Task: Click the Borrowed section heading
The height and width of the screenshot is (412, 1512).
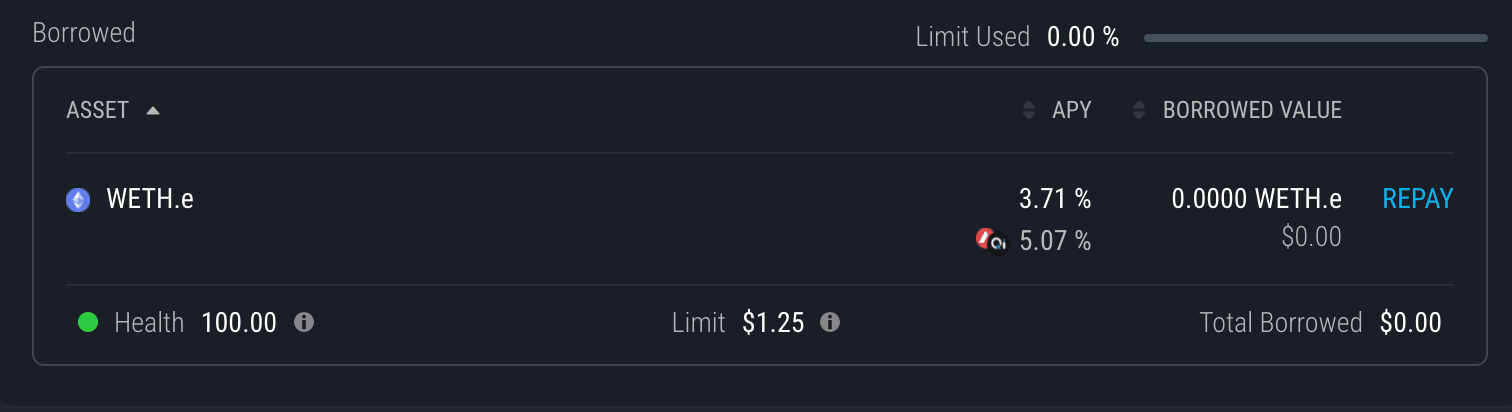Action: click(84, 32)
